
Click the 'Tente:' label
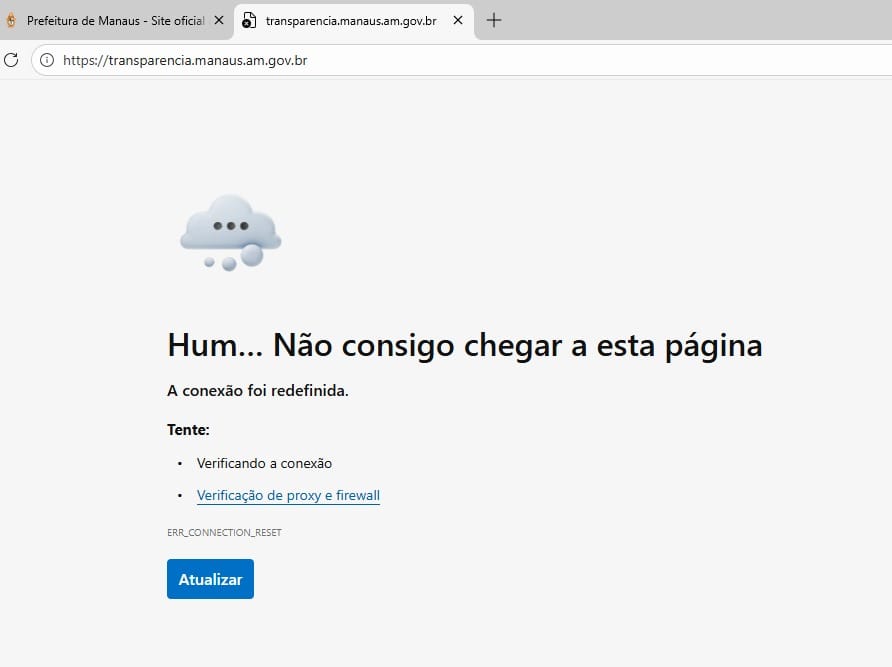tap(188, 430)
